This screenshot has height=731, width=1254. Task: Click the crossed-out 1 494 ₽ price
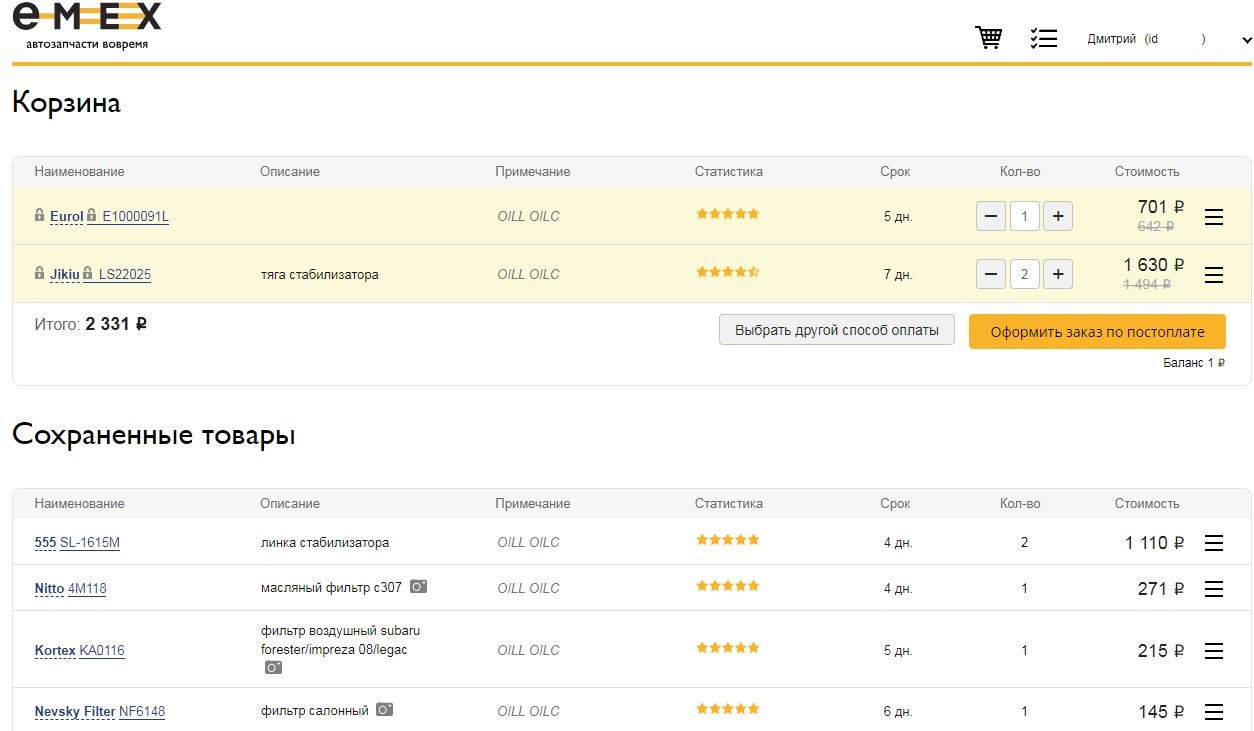(1147, 284)
